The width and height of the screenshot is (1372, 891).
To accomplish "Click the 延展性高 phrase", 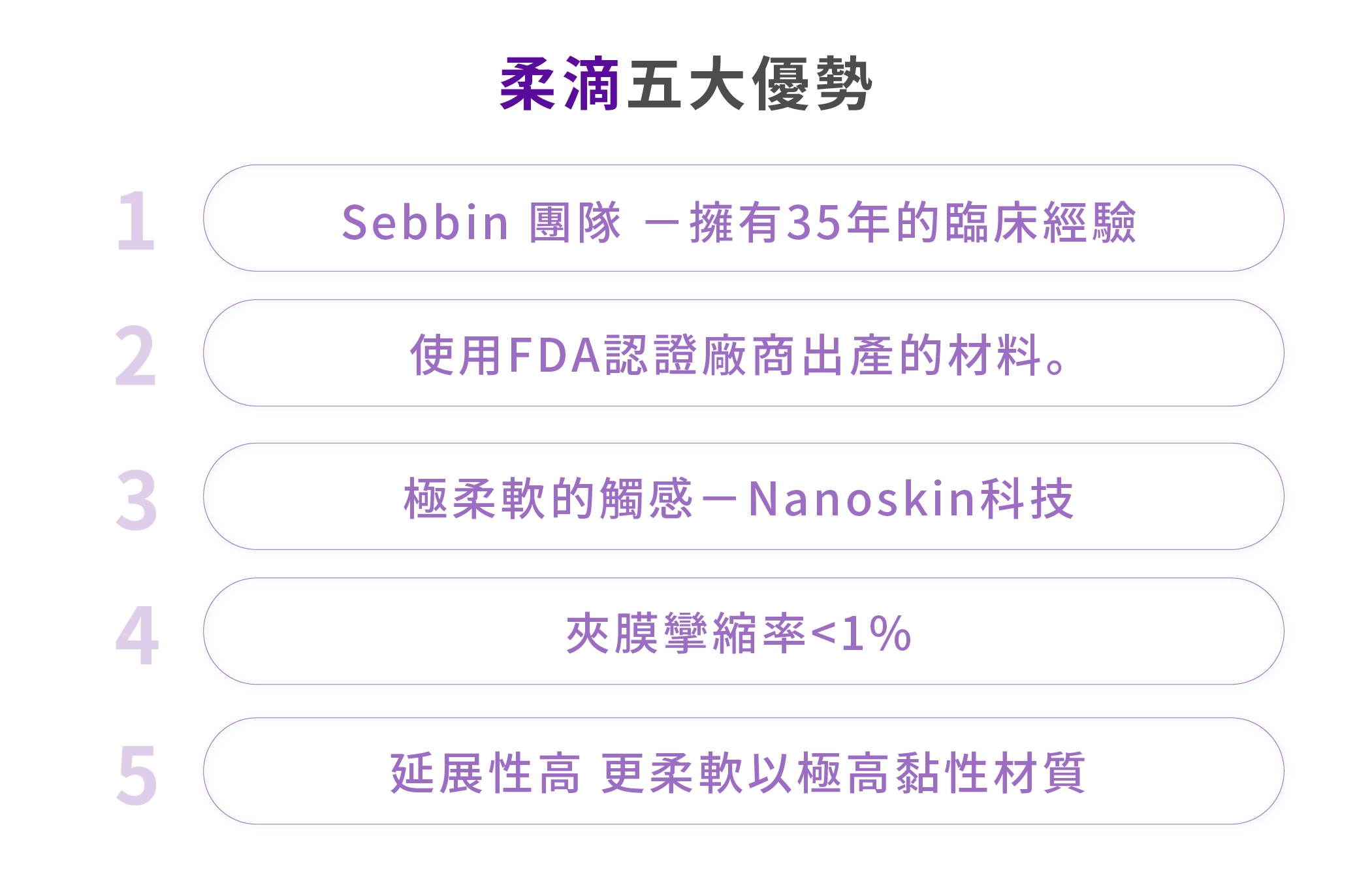I will 485,773.
